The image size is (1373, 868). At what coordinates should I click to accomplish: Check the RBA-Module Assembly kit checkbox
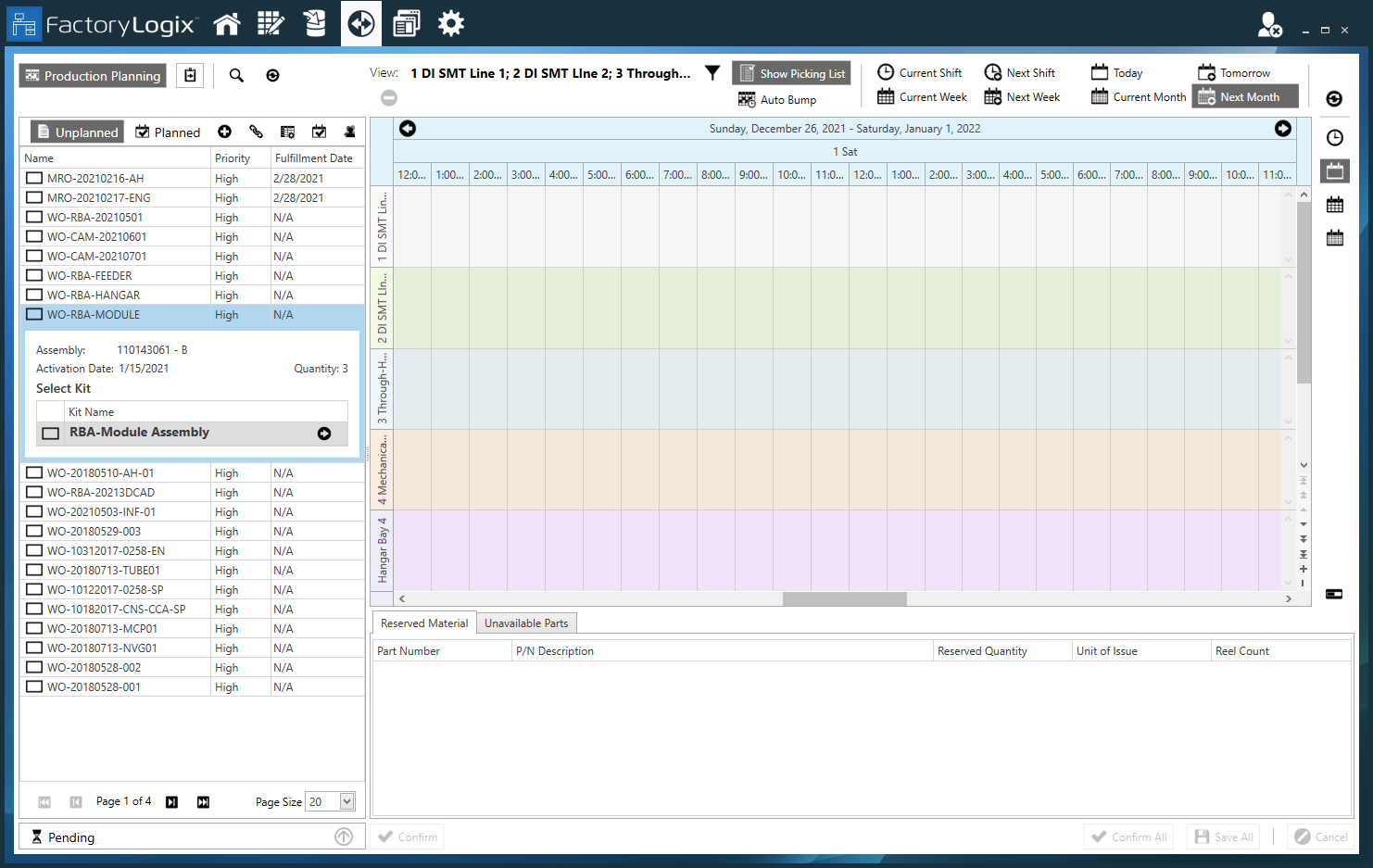[x=50, y=433]
